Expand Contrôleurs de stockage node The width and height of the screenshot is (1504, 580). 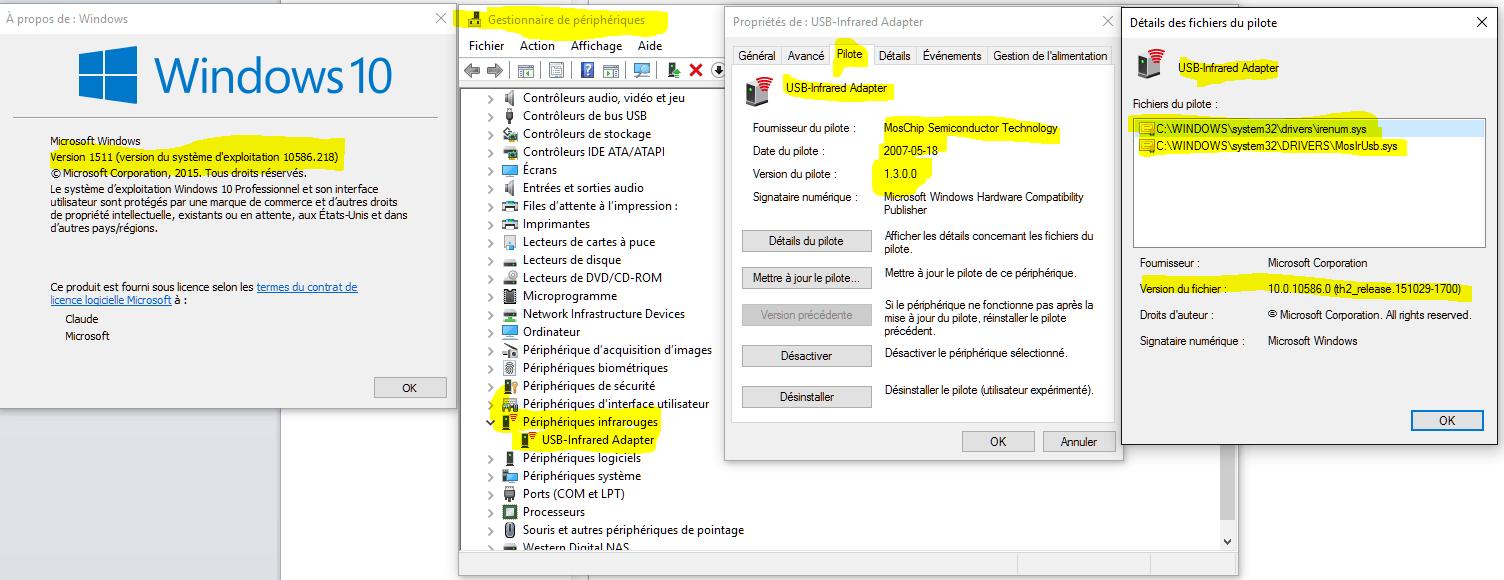point(490,134)
